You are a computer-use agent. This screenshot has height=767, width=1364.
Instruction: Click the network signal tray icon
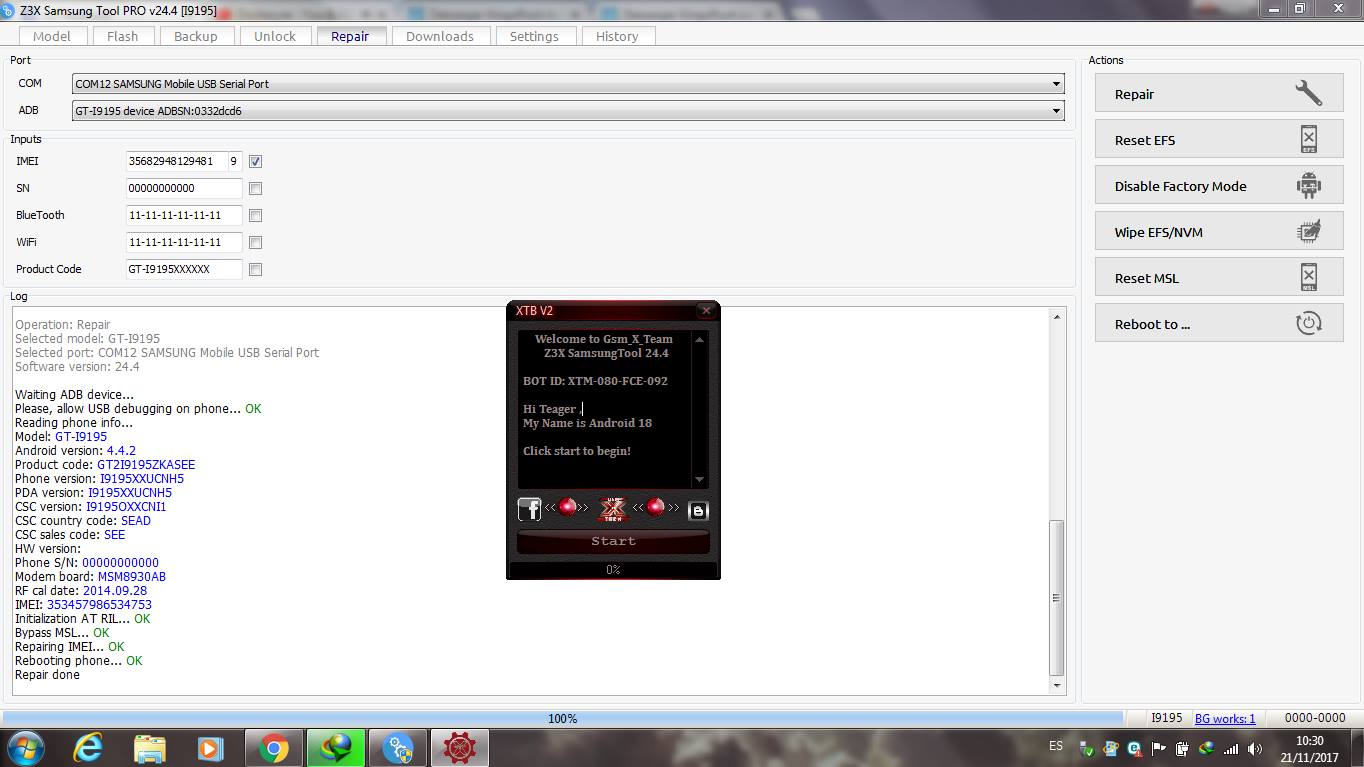1231,749
